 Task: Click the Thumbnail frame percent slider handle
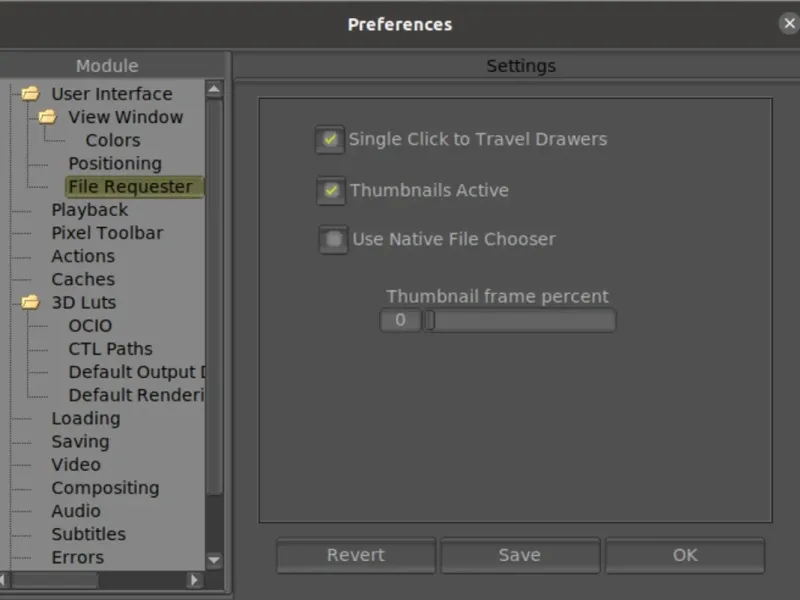pyautogui.click(x=430, y=320)
